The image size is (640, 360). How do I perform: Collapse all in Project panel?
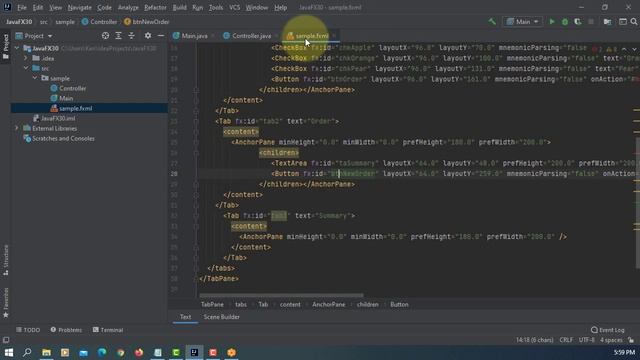click(x=131, y=36)
